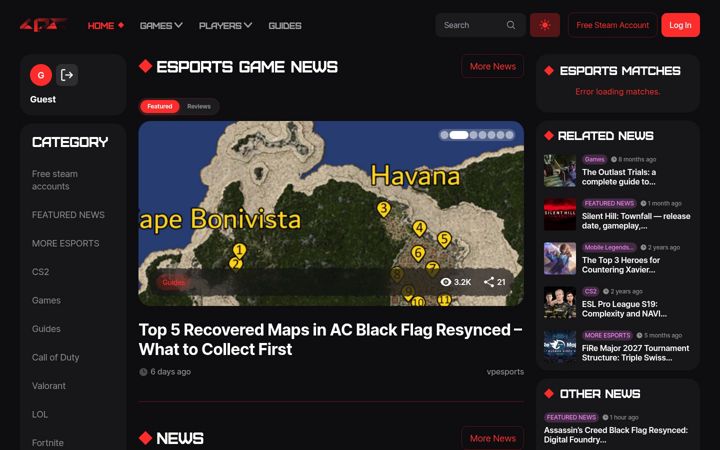
Task: Toggle light theme with sun icon
Action: pos(545,25)
